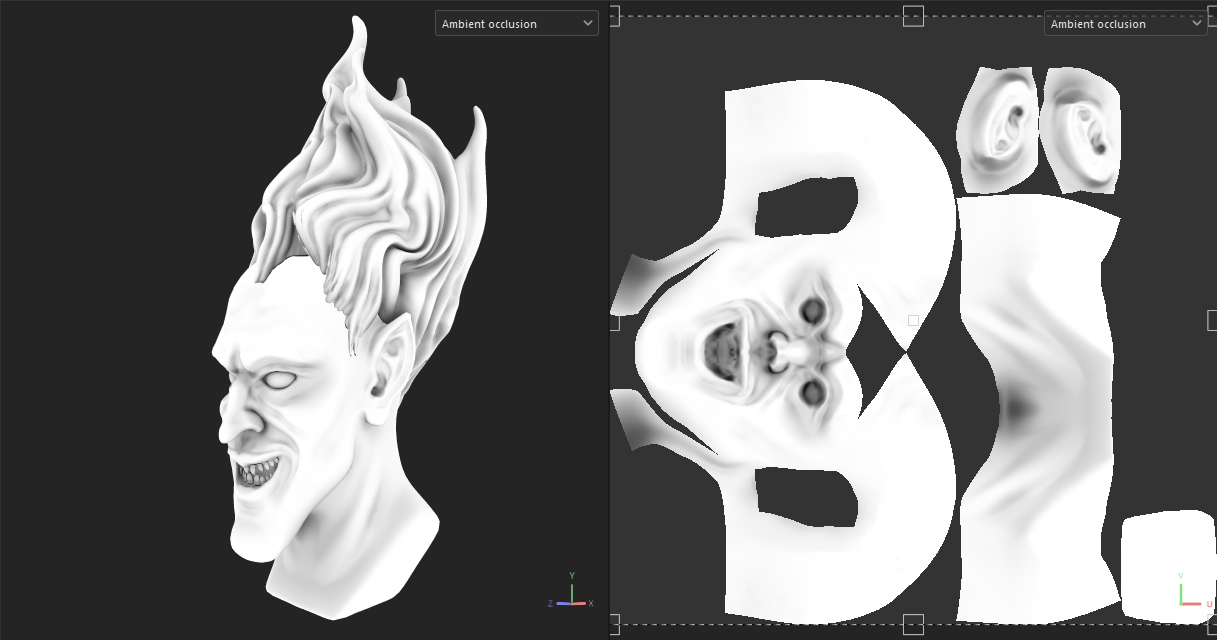Click the XYZ axis gizmo in 3D view

[571, 595]
